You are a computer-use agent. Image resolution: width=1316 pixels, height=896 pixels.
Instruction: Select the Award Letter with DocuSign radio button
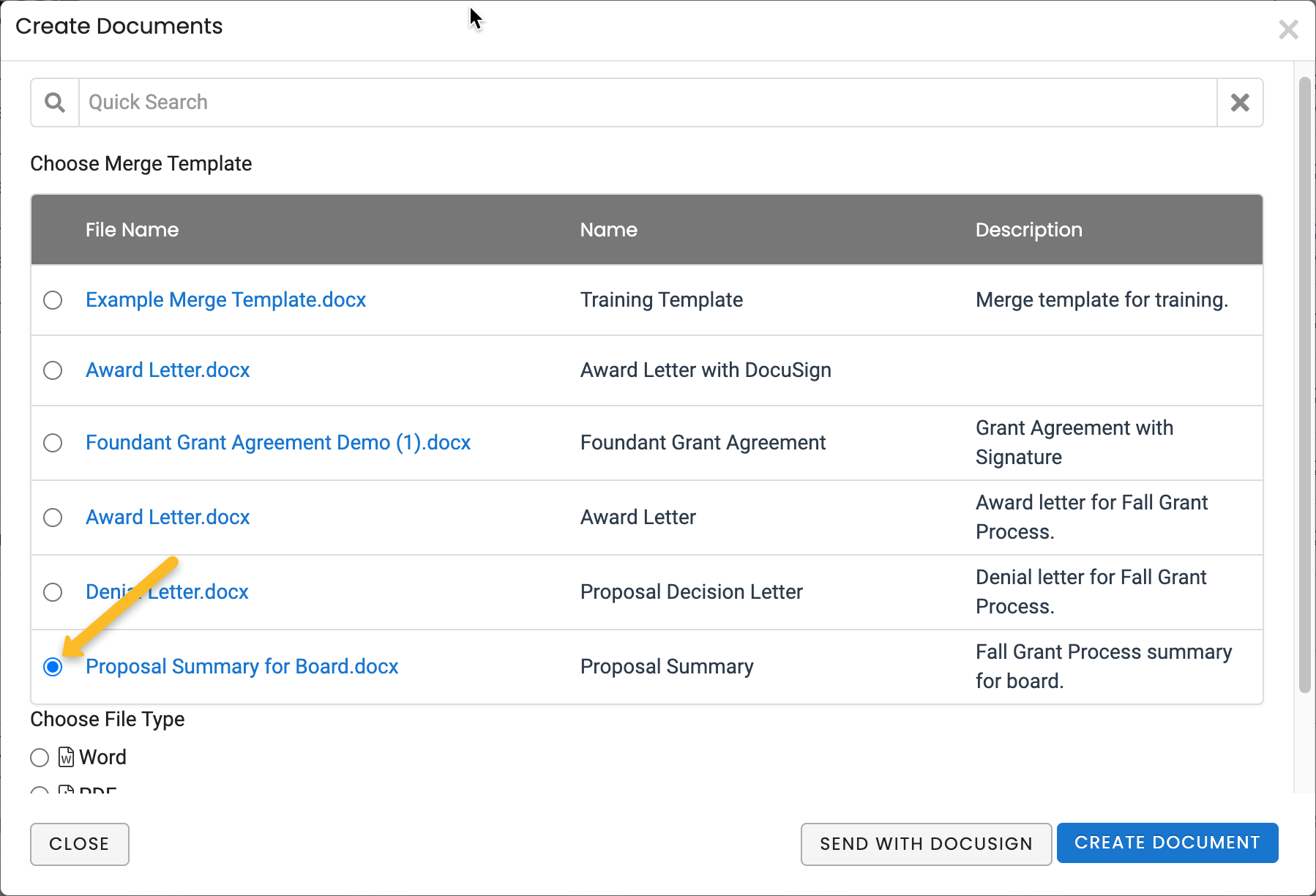pos(53,370)
